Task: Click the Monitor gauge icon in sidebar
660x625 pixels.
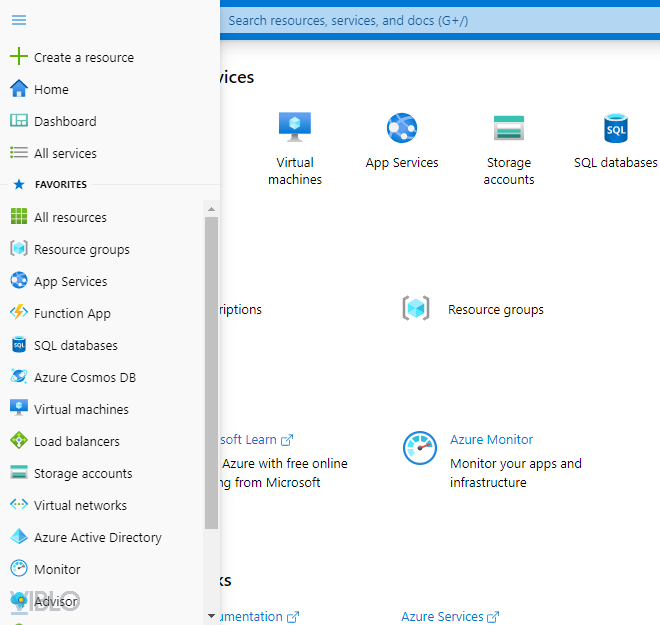Action: click(x=19, y=568)
